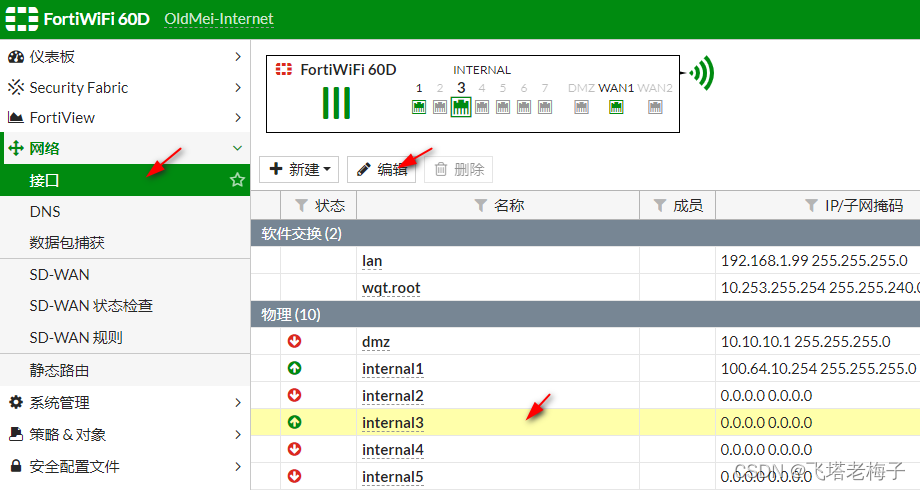The height and width of the screenshot is (490, 920).
Task: Click port 2 icon in faceplate
Action: [440, 107]
